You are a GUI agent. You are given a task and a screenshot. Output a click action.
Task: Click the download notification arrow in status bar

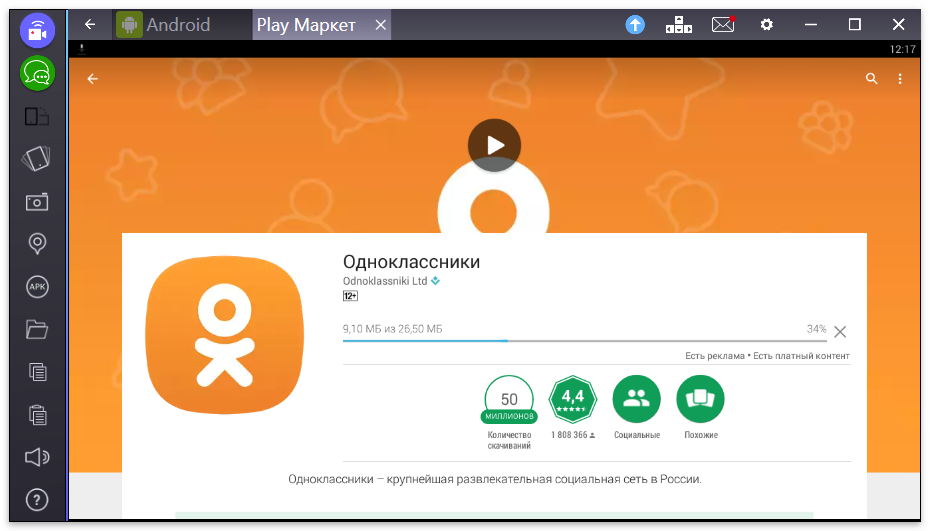coord(81,49)
